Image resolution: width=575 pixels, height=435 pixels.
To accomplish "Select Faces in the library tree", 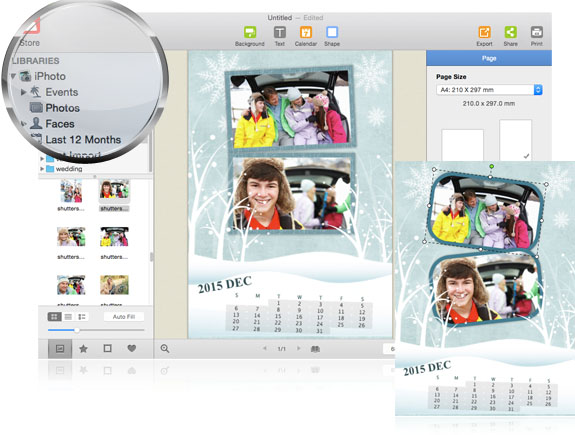I will (x=60, y=124).
